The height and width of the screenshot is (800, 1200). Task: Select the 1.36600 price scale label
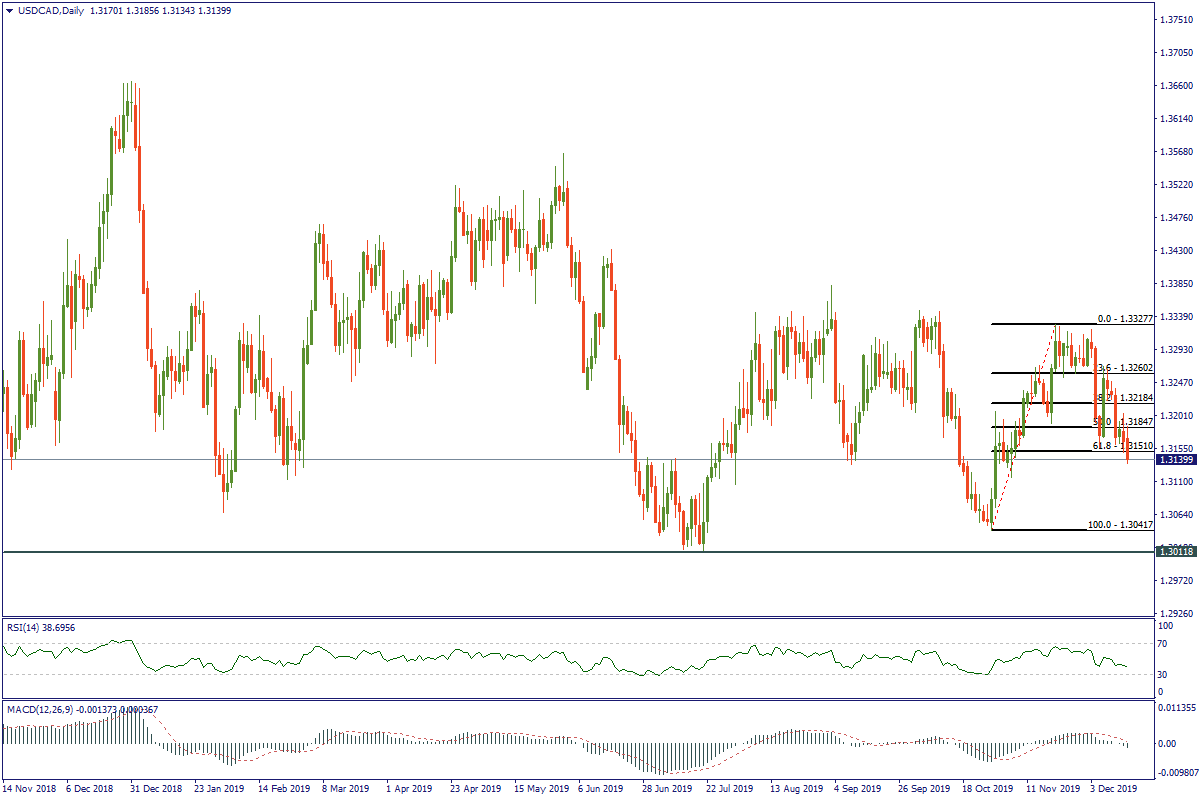pos(1175,85)
